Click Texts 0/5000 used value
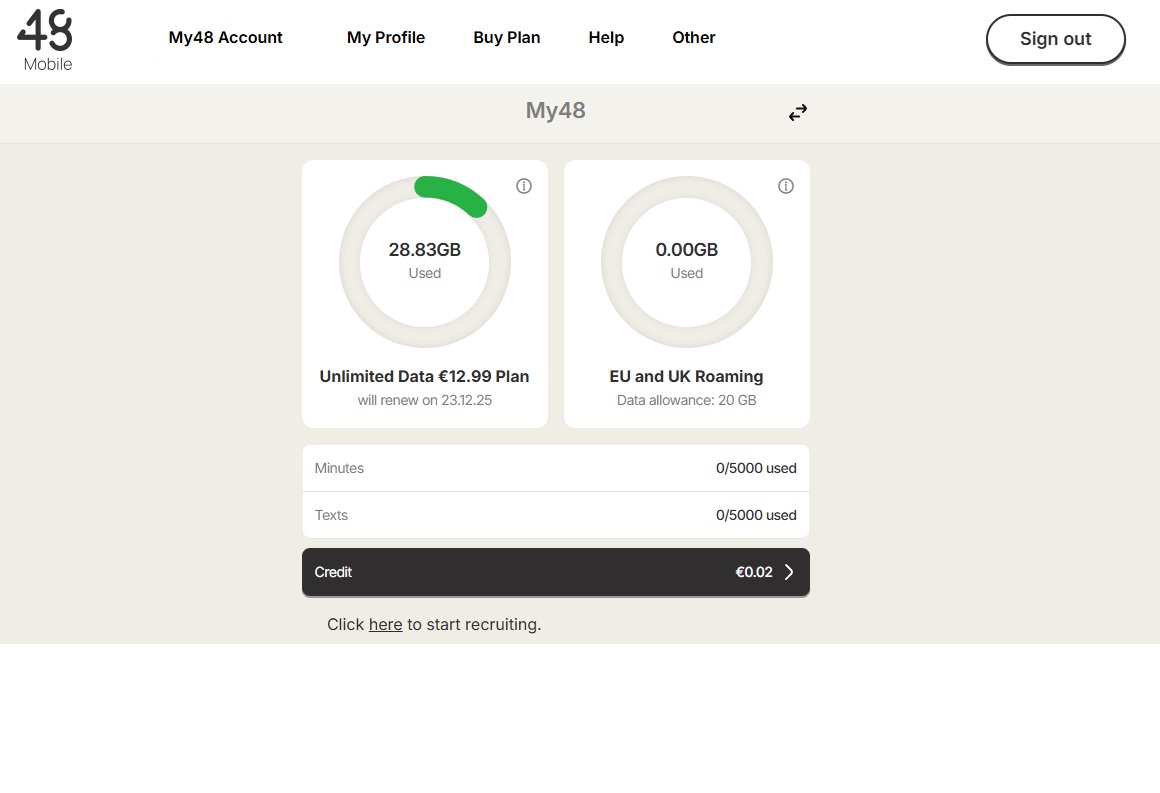 click(x=756, y=515)
